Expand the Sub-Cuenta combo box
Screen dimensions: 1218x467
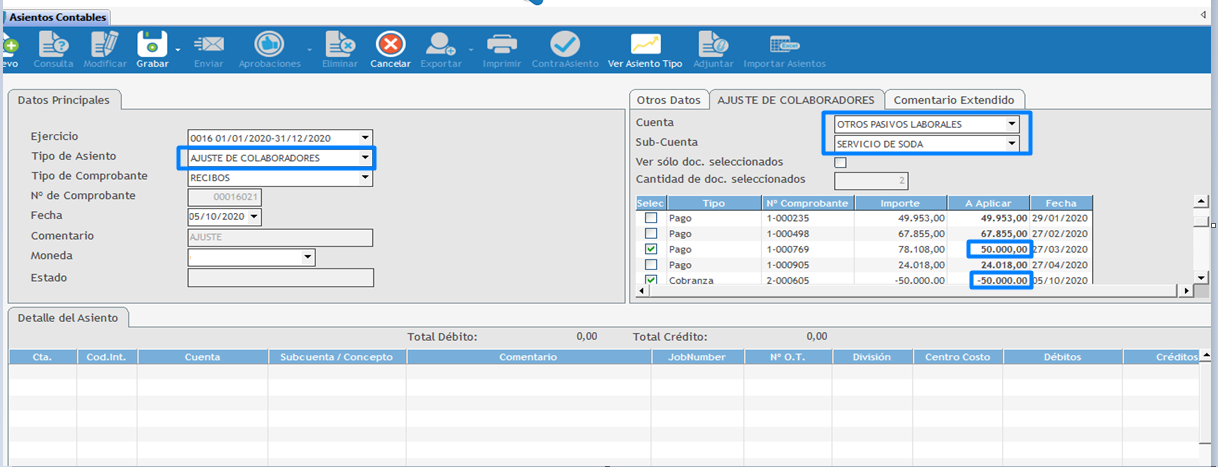coord(1012,144)
